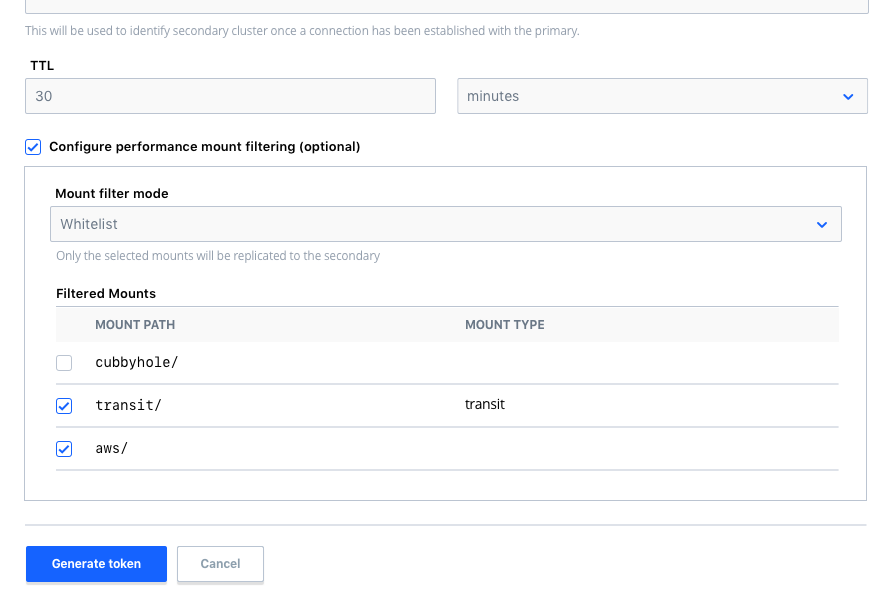Click the chevron arrow on Whitelist dropdown
This screenshot has height=606, width=894.
click(821, 225)
